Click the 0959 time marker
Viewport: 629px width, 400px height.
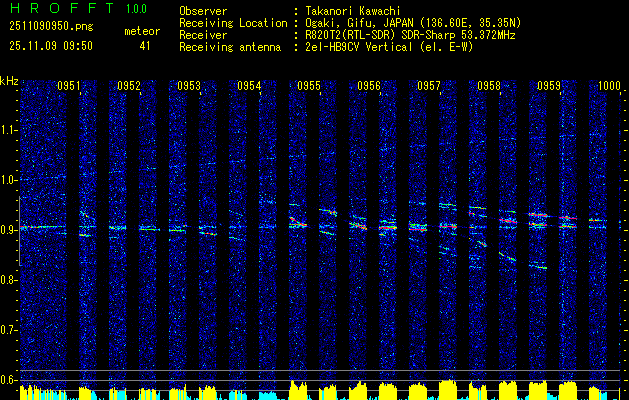pyautogui.click(x=549, y=86)
